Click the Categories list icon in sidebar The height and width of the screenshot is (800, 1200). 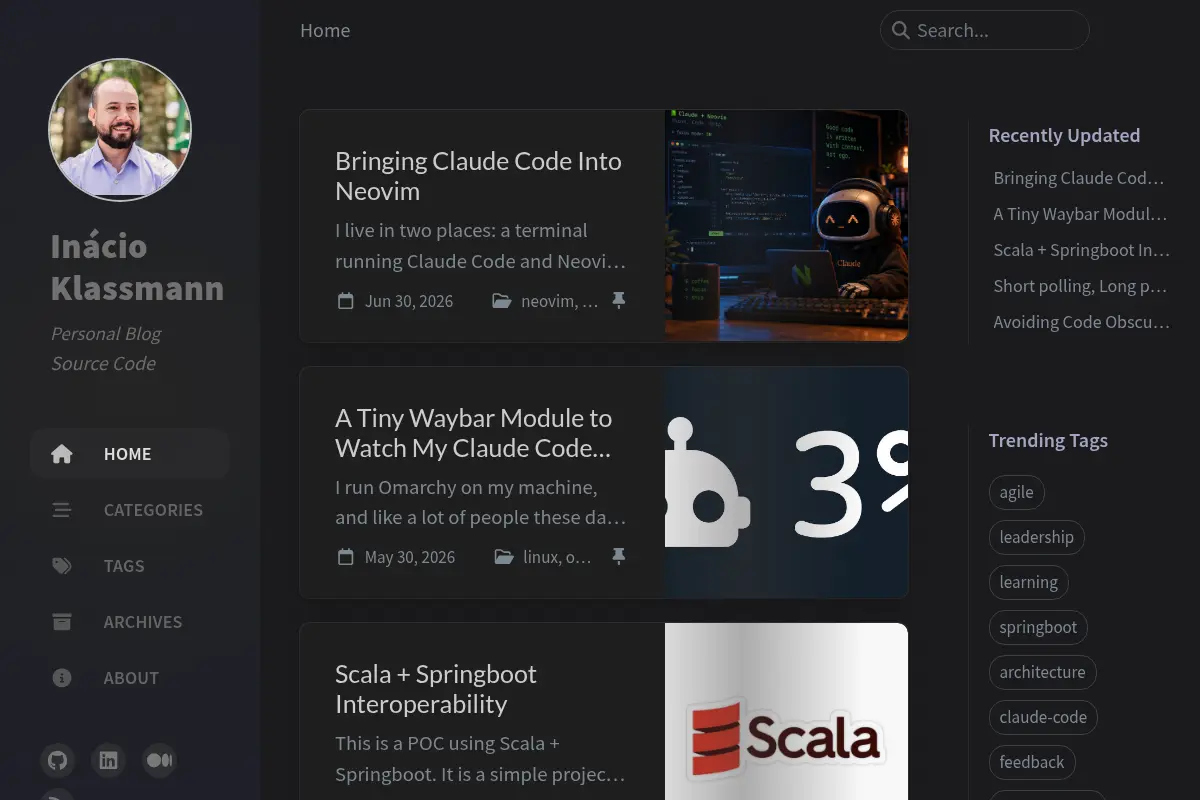pos(62,510)
